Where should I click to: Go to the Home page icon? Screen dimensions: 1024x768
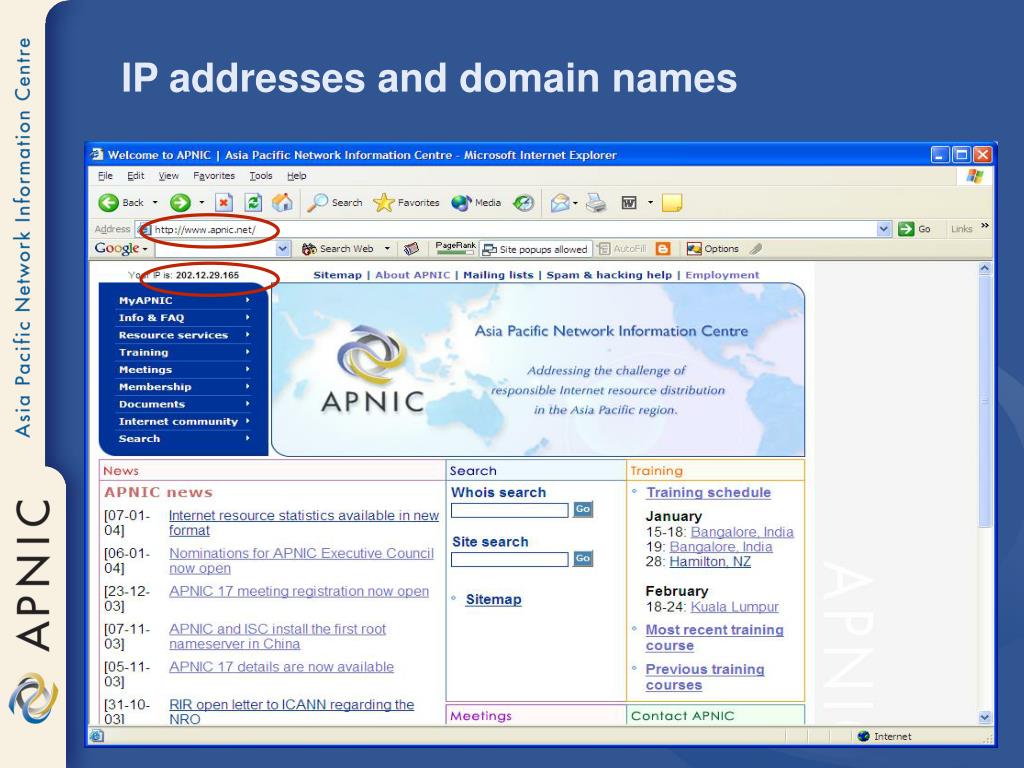(x=282, y=203)
